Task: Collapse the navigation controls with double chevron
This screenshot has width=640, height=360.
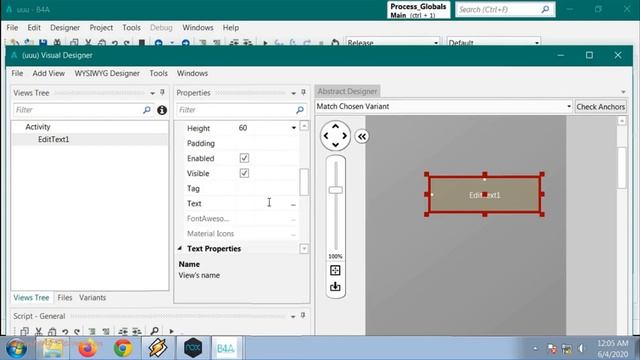Action: click(x=362, y=136)
